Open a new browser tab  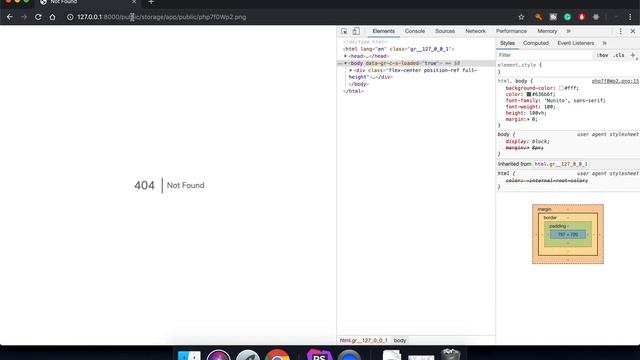click(x=151, y=2)
